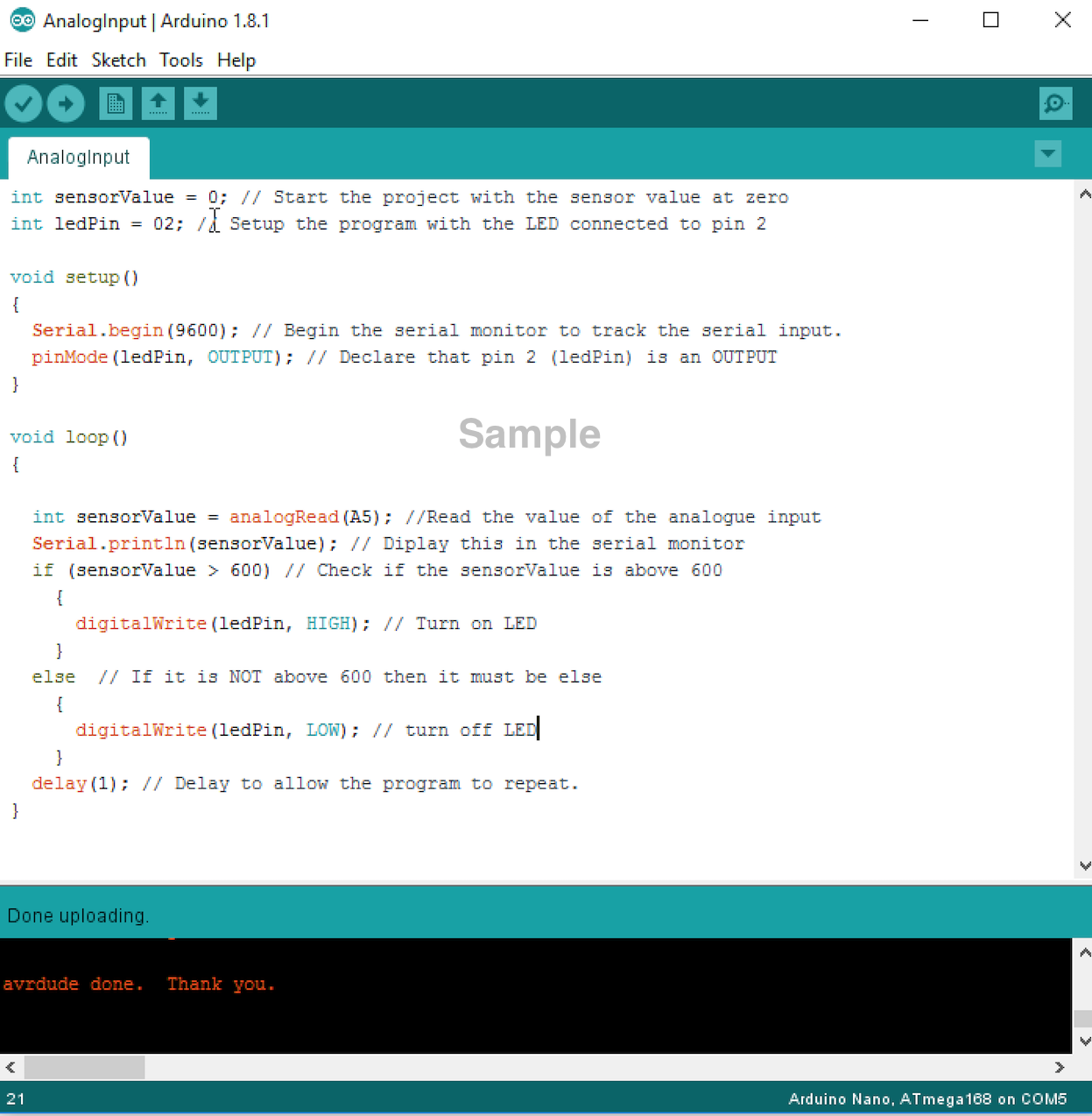This screenshot has width=1092, height=1116.
Task: Click the horizontal scrollbar thumb
Action: pyautogui.click(x=84, y=1068)
